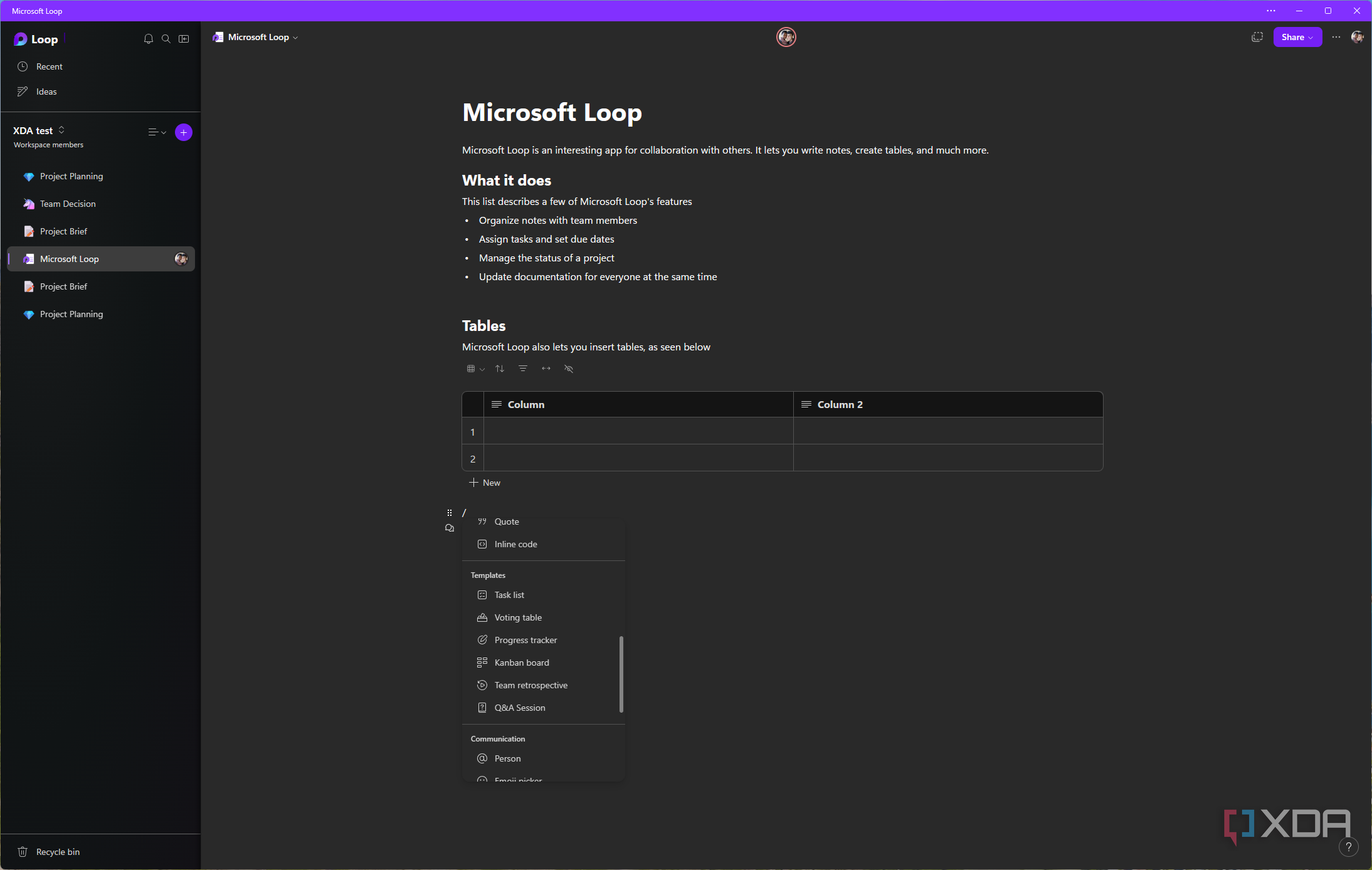Open the Ideas section
Viewport: 1372px width, 870px height.
100,92
